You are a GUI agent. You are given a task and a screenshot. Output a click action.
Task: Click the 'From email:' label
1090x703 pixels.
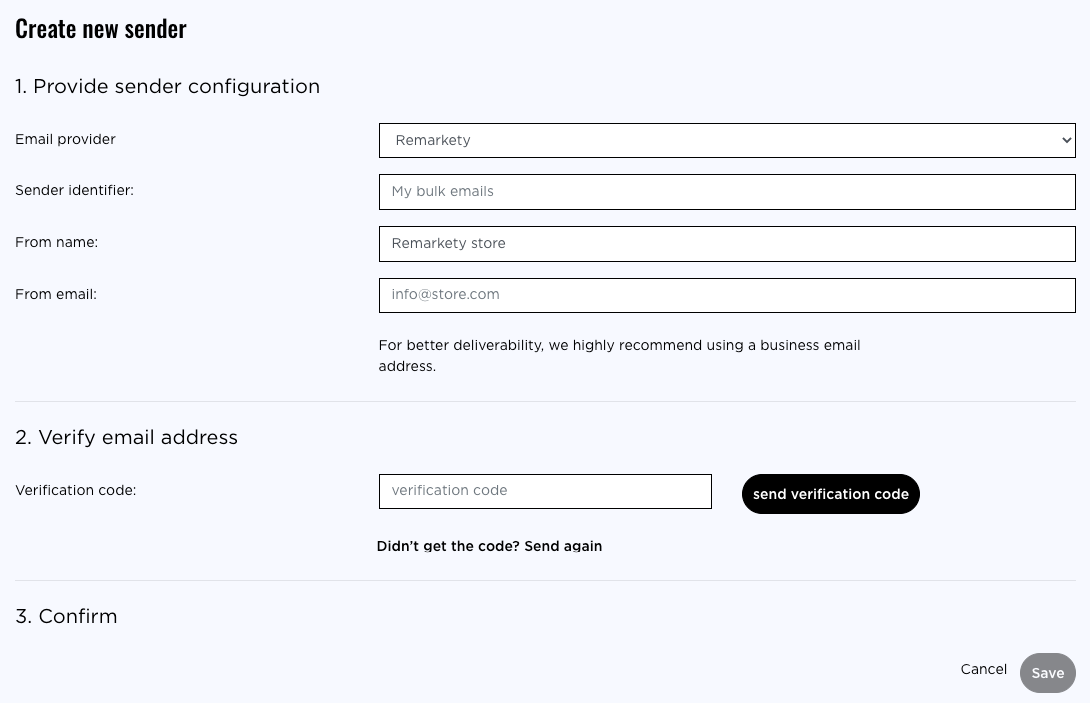pos(56,294)
